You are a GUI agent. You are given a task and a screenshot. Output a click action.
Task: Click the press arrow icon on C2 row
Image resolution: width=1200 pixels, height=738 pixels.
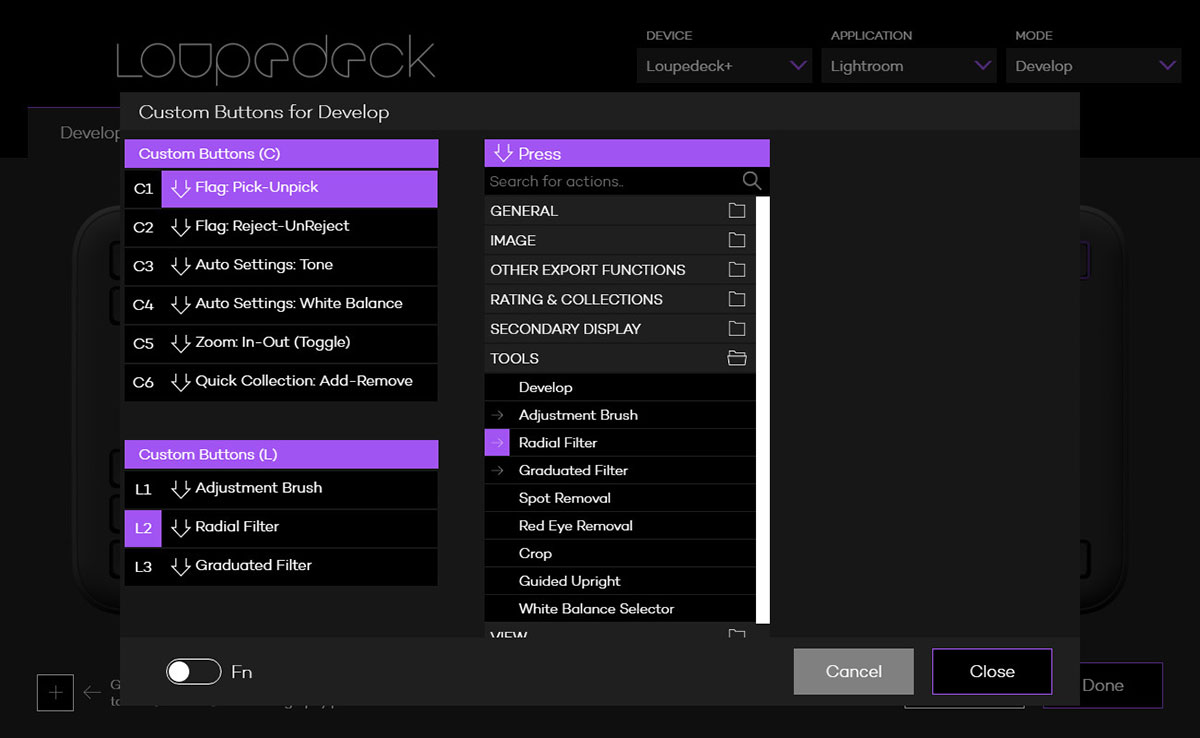[180, 227]
